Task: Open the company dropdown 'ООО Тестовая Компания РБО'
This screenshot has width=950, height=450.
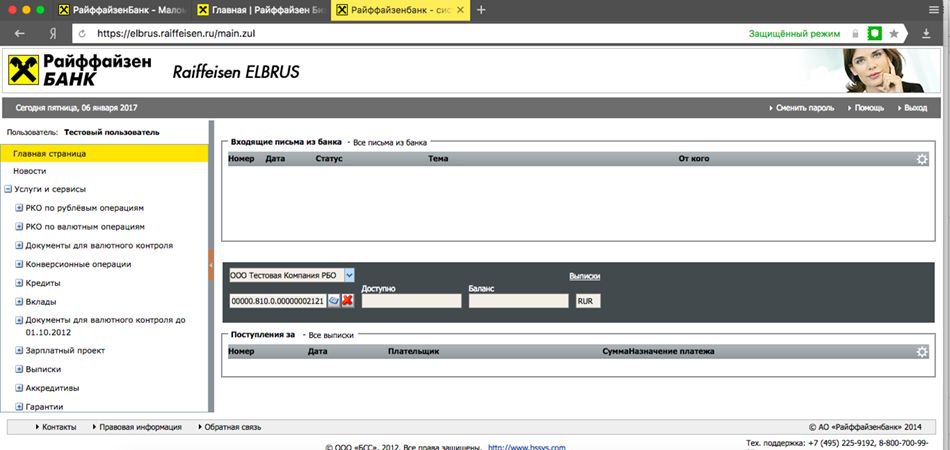Action: click(x=349, y=275)
